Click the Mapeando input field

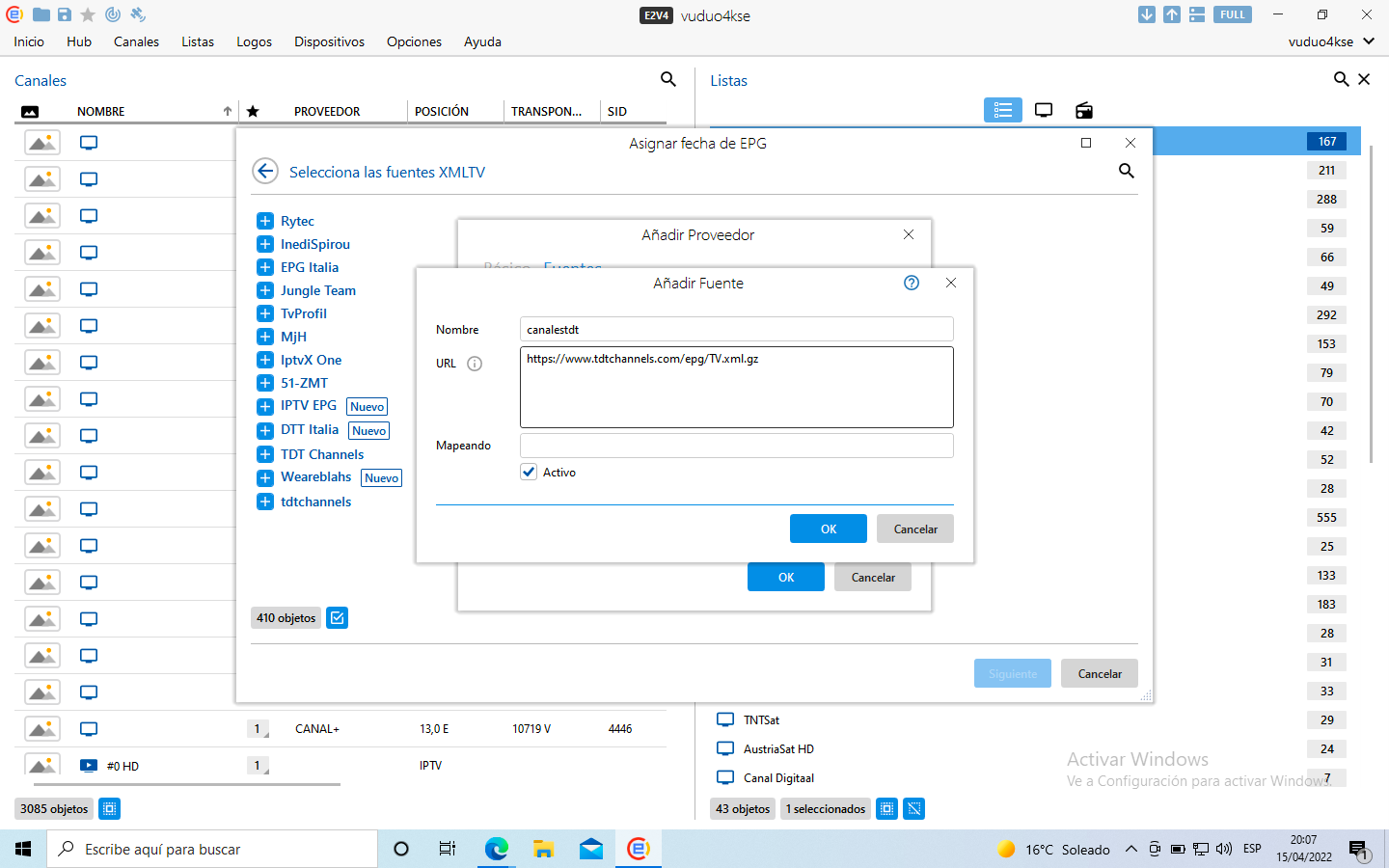(x=736, y=446)
